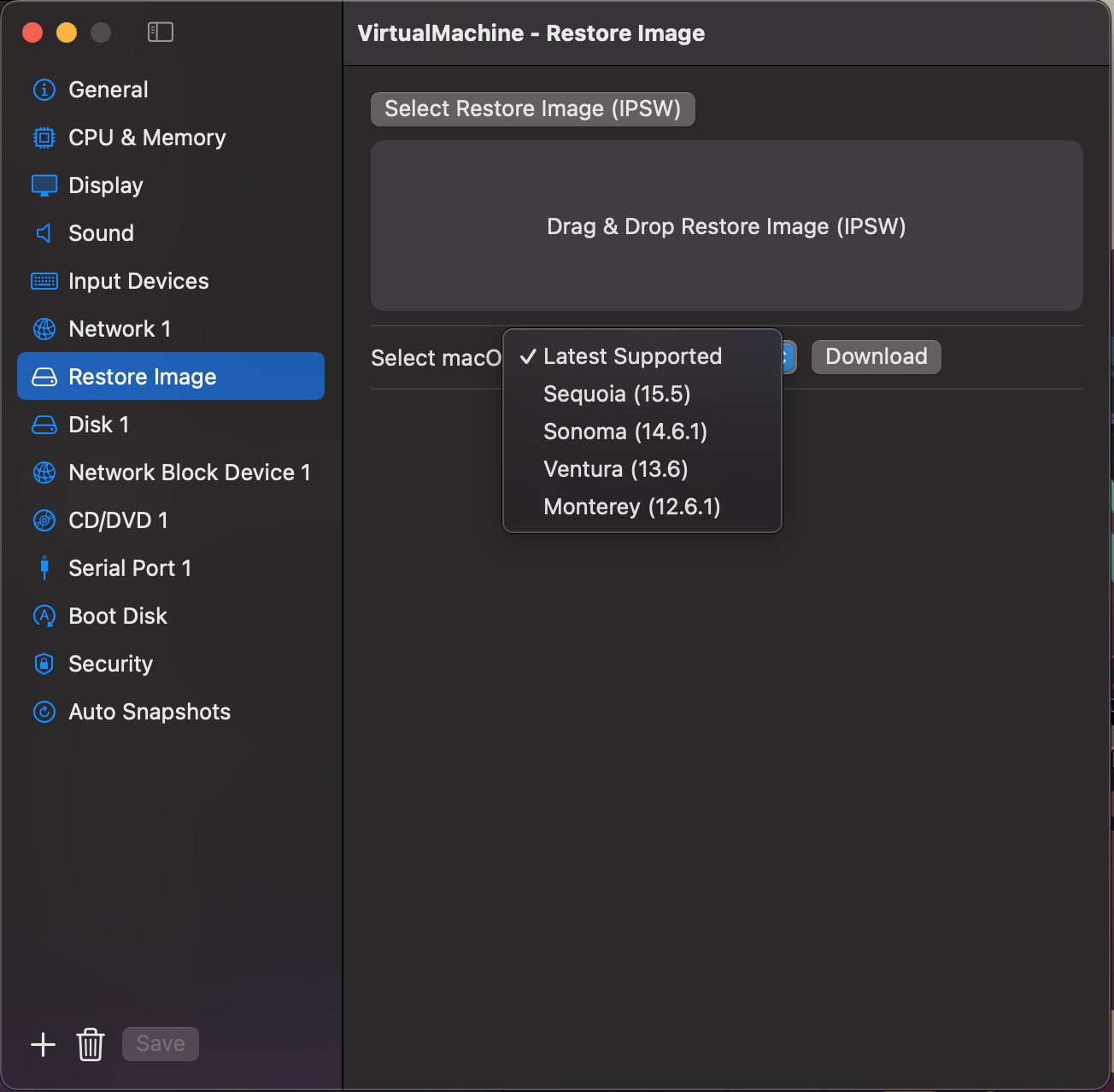This screenshot has height=1092, width=1114.
Task: Open Boot Disk label
Action: click(x=118, y=616)
